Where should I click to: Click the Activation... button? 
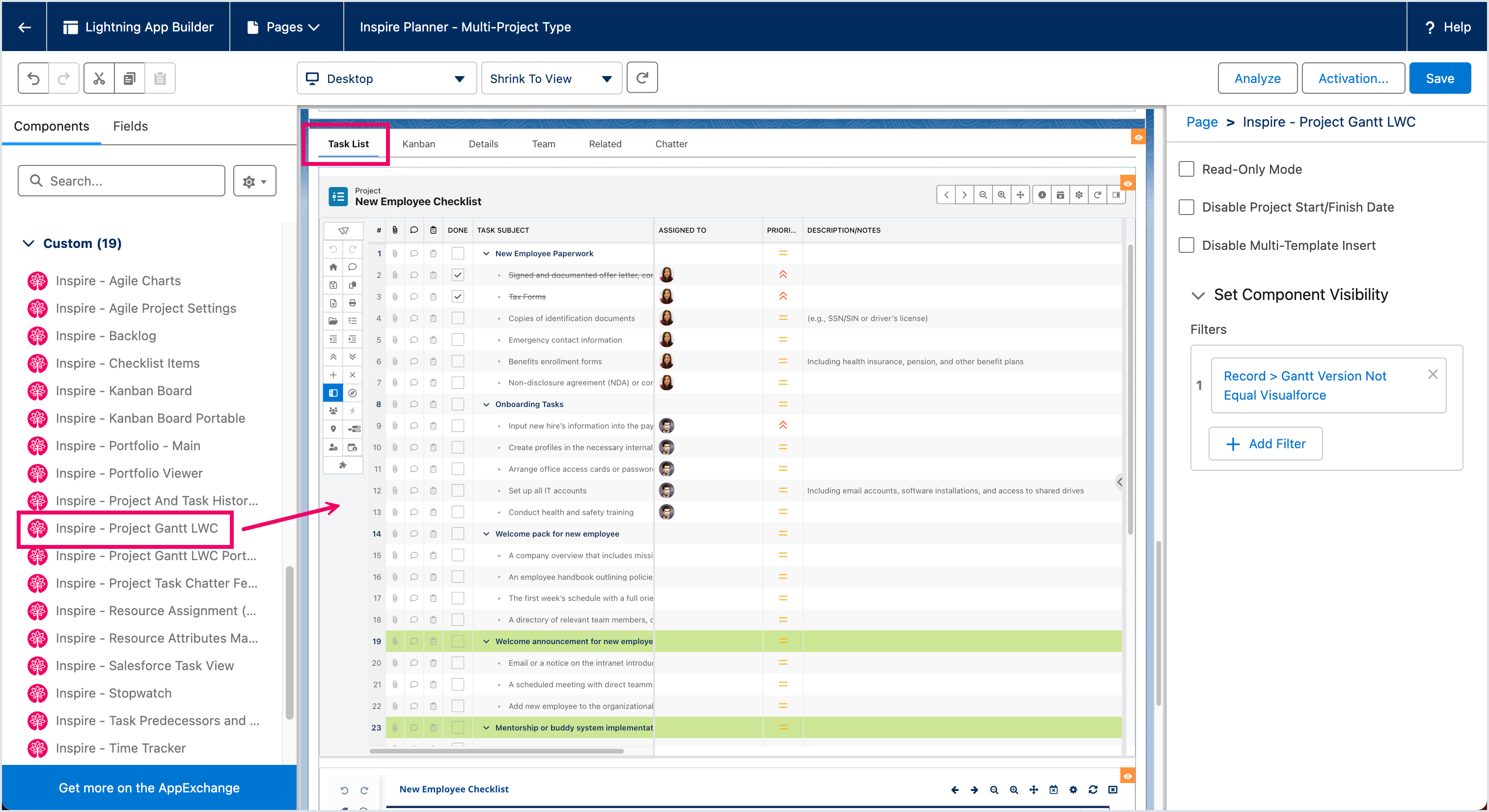point(1352,78)
